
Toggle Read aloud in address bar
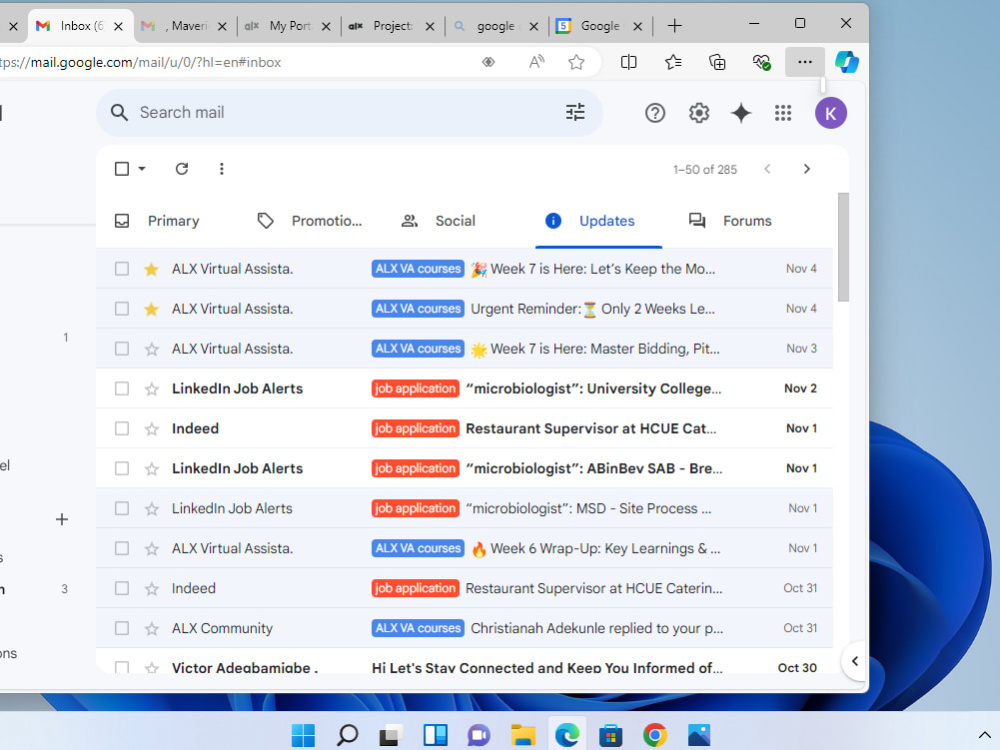pos(536,62)
